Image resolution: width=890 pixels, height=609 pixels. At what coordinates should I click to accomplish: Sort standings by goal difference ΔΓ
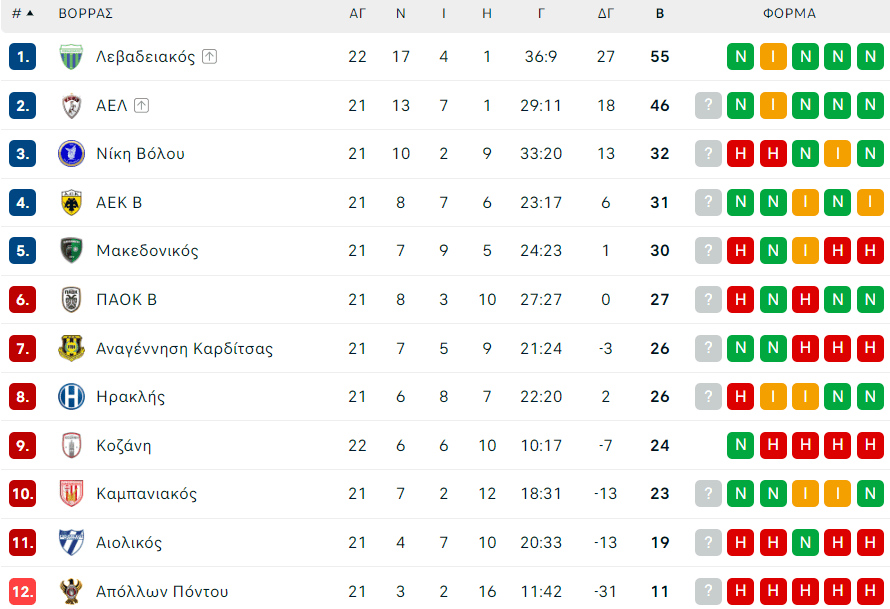pos(606,14)
